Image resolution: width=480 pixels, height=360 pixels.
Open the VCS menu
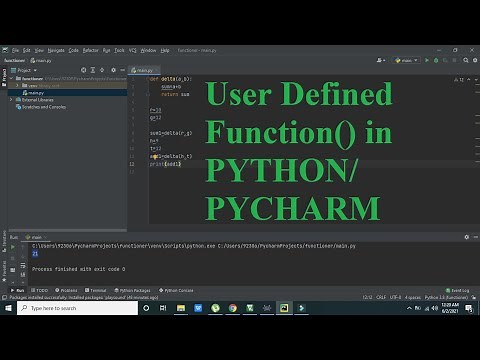(133, 50)
